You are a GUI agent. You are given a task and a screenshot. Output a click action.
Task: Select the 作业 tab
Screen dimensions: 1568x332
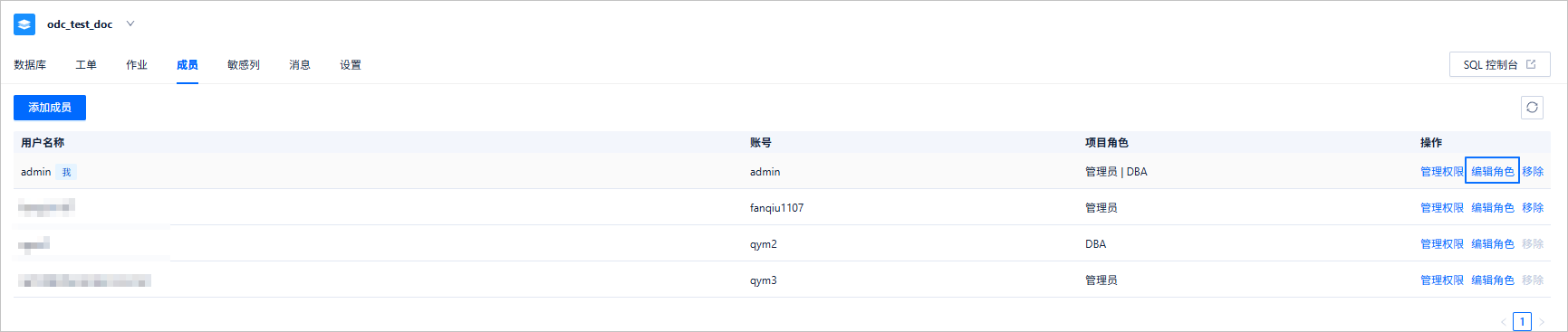coord(137,65)
